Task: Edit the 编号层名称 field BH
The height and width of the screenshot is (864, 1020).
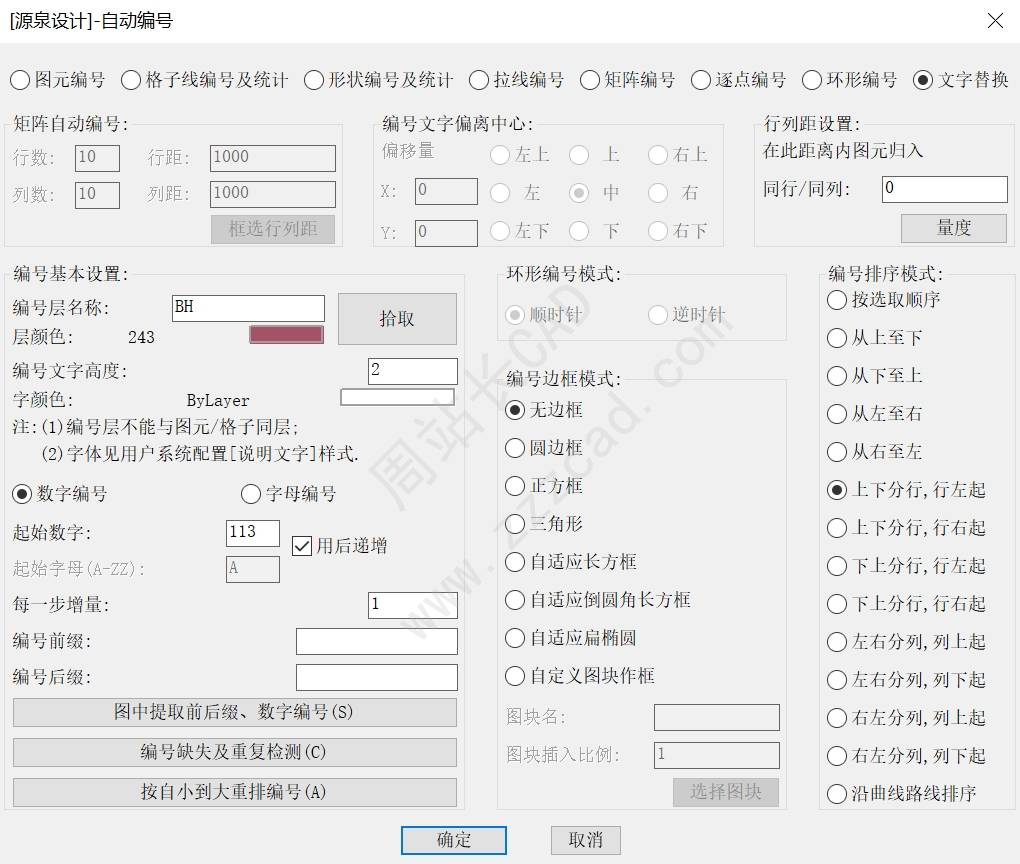Action: 248,308
